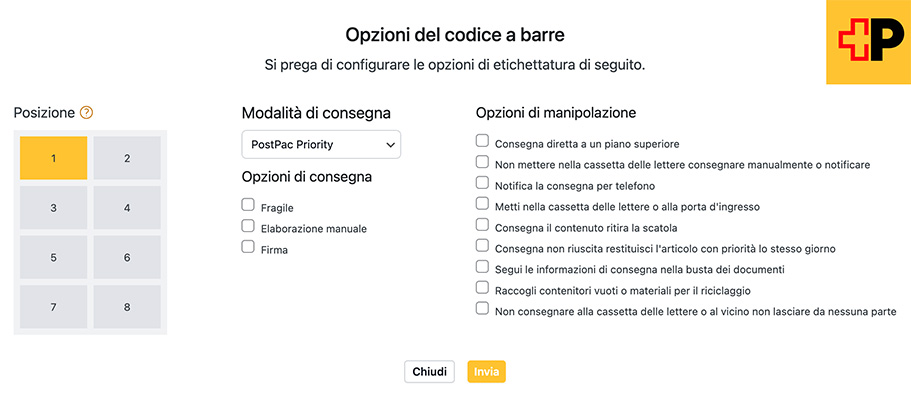Click the Chiudi button
The width and height of the screenshot is (911, 396).
coord(429,372)
